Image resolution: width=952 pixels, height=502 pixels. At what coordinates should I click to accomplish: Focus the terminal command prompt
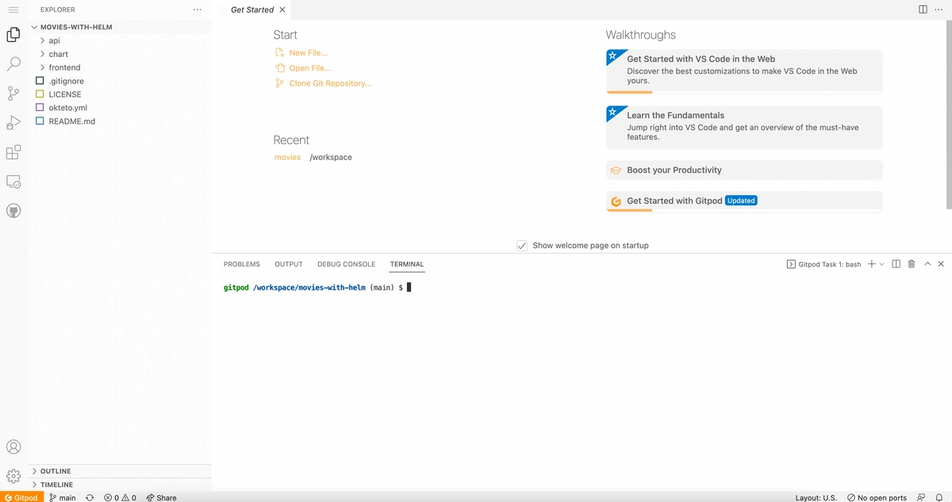(409, 288)
